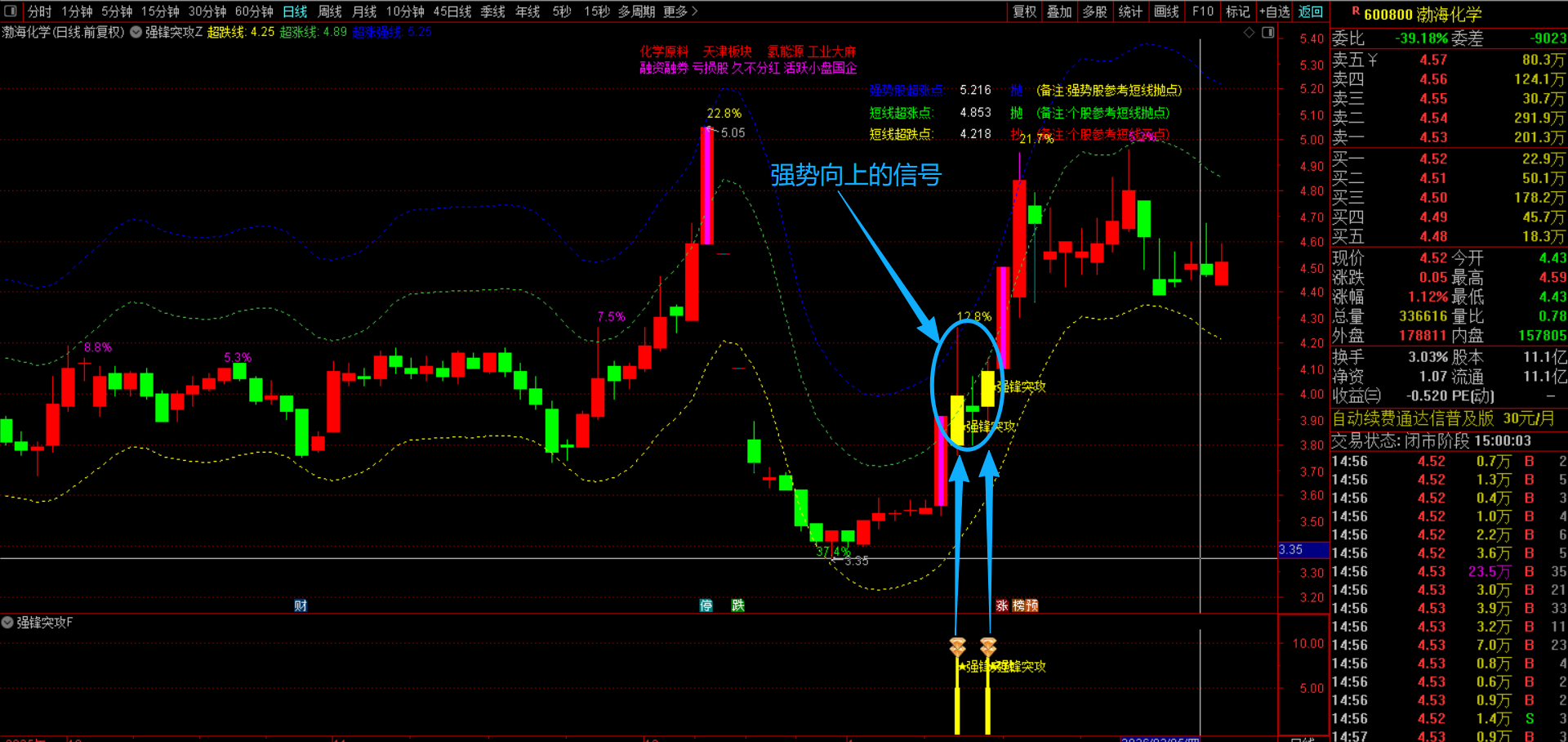Add stock with +自选 button
Image resolution: width=1568 pixels, height=742 pixels.
click(x=1275, y=11)
